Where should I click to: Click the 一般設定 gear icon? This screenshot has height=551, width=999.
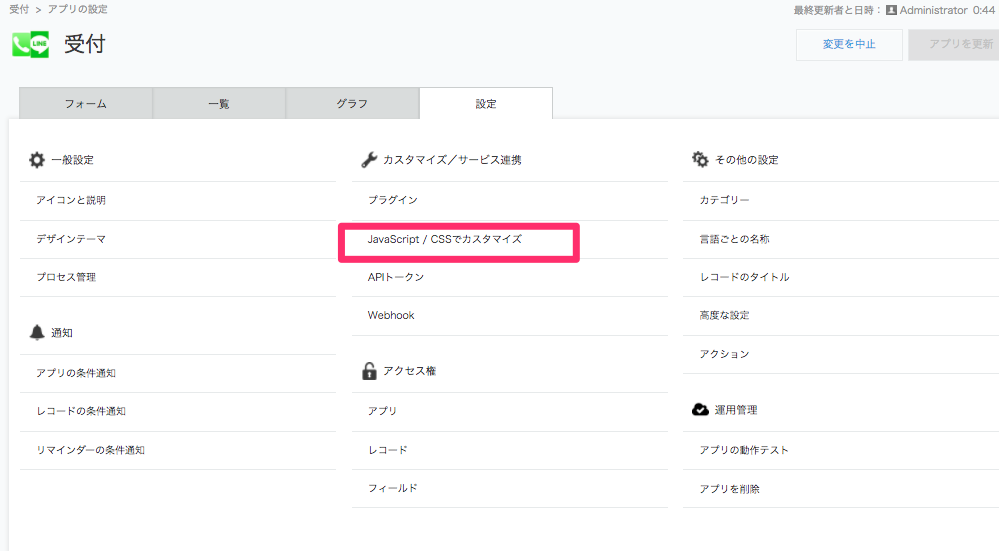coord(37,160)
